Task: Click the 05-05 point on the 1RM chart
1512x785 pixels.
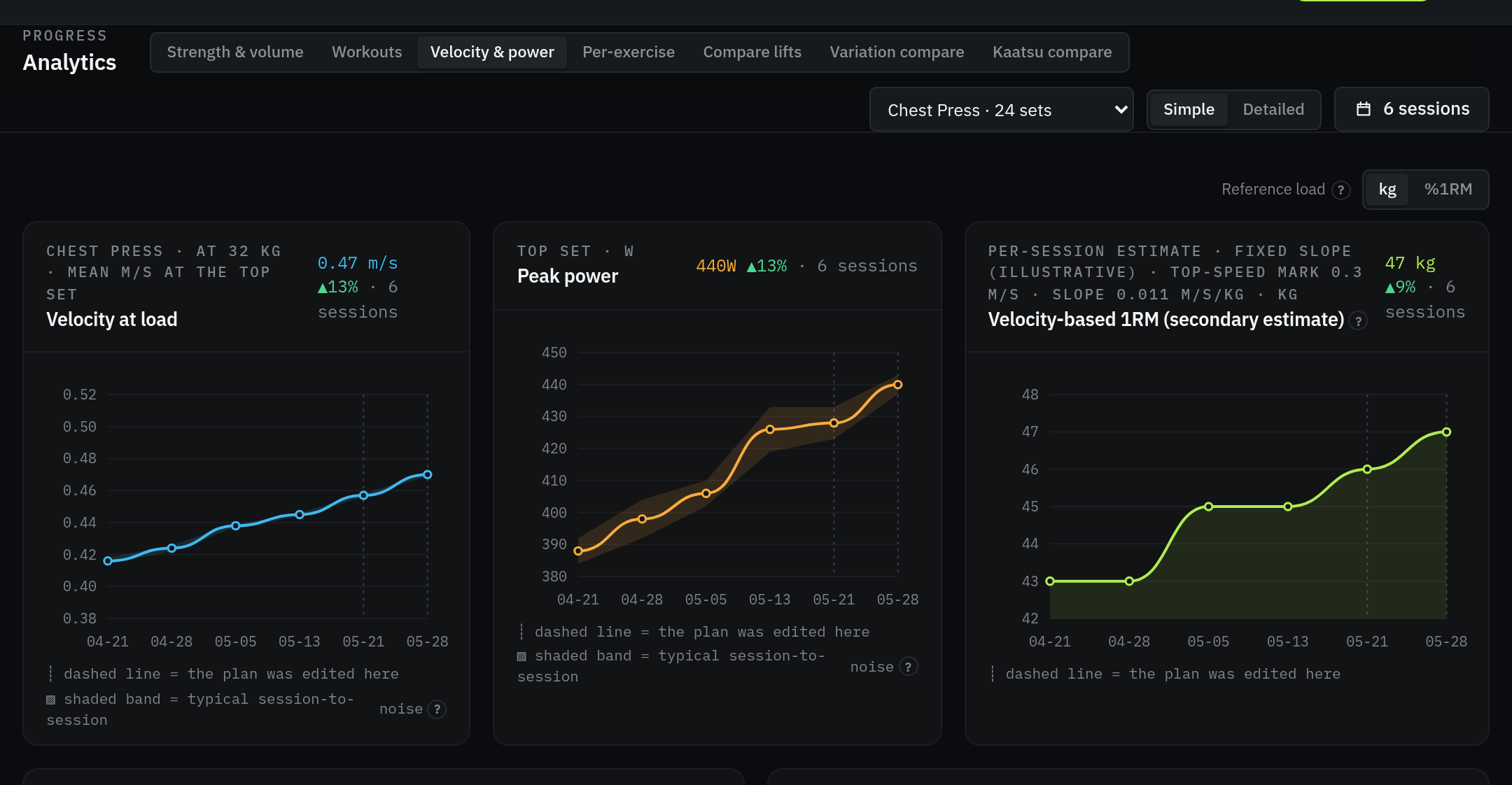Action: point(1208,507)
